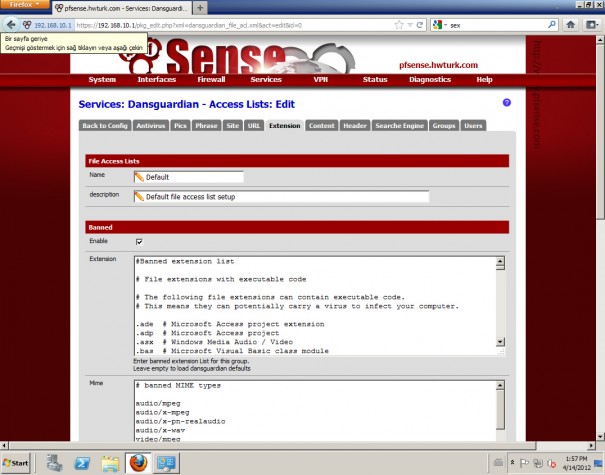Switch to the Antivirus tab
Viewport: 605px width, 475px height.
(x=150, y=126)
